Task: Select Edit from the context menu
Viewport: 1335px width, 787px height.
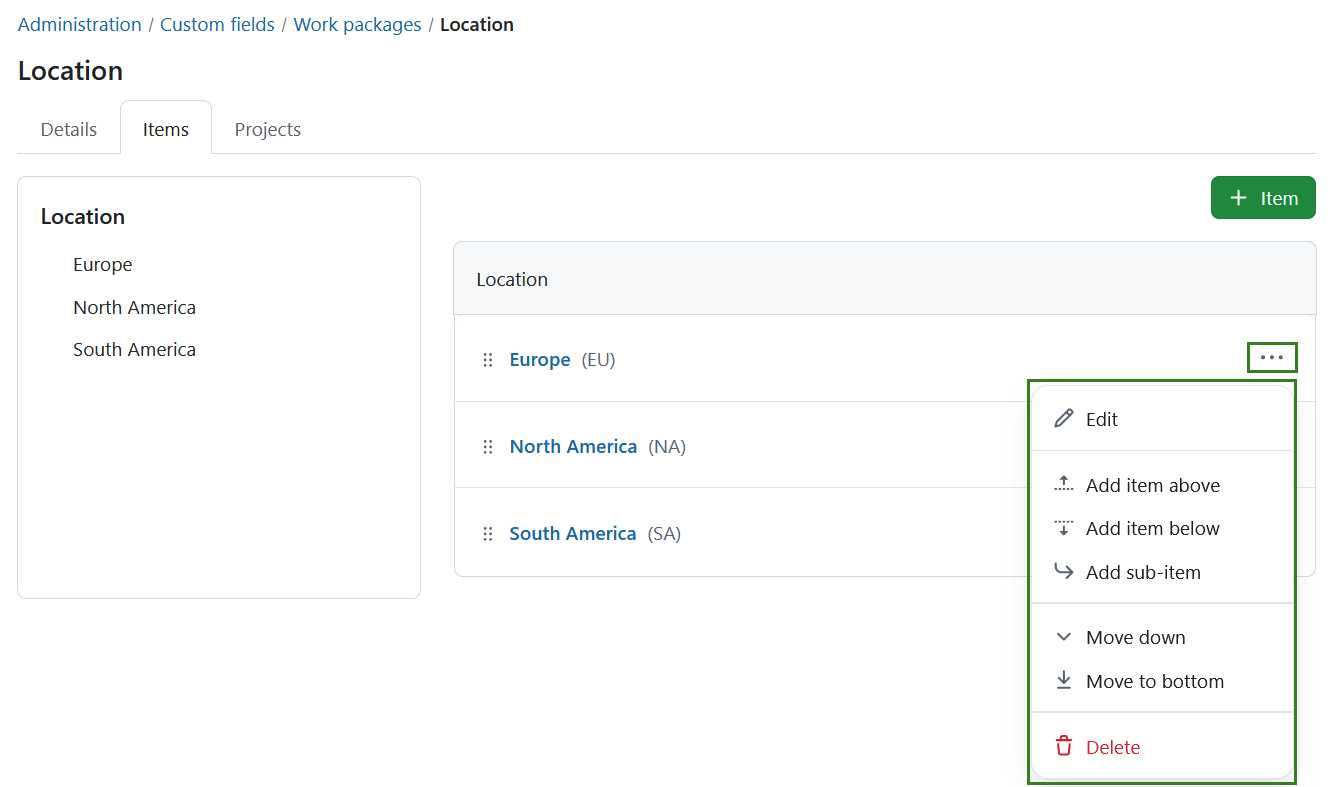Action: [x=1101, y=419]
